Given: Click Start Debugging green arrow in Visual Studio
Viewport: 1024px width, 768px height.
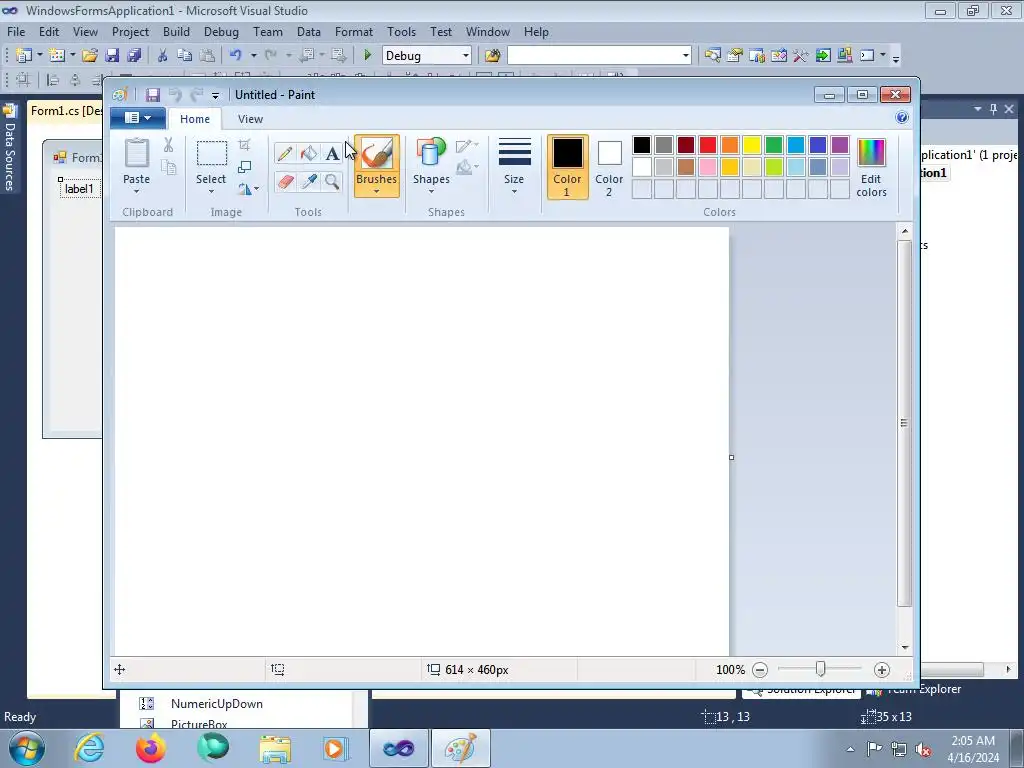Looking at the screenshot, I should [x=368, y=56].
